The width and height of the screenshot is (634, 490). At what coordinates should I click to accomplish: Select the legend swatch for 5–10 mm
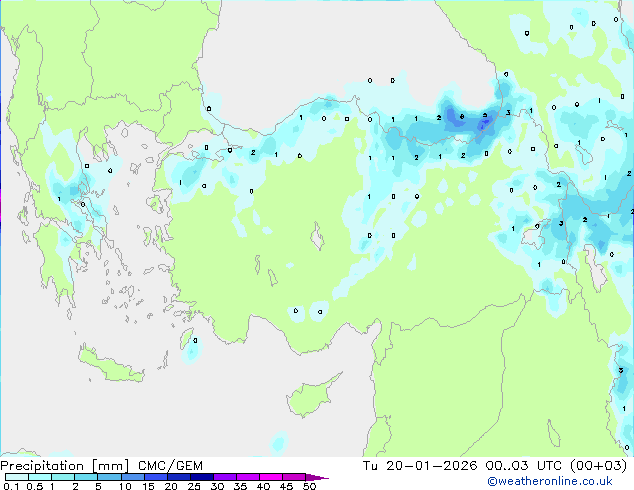[110, 477]
